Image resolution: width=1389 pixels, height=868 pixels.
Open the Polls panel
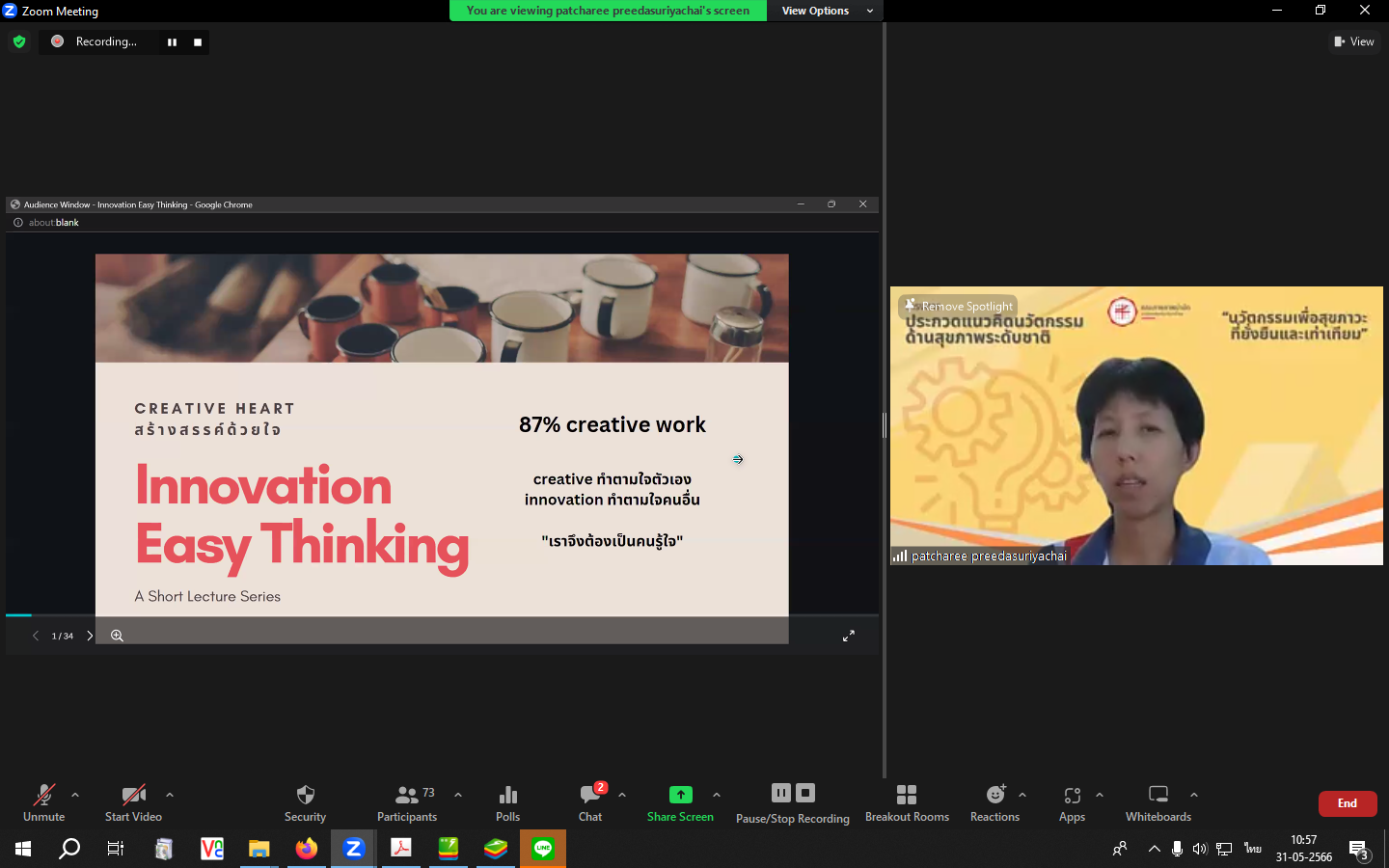click(507, 802)
